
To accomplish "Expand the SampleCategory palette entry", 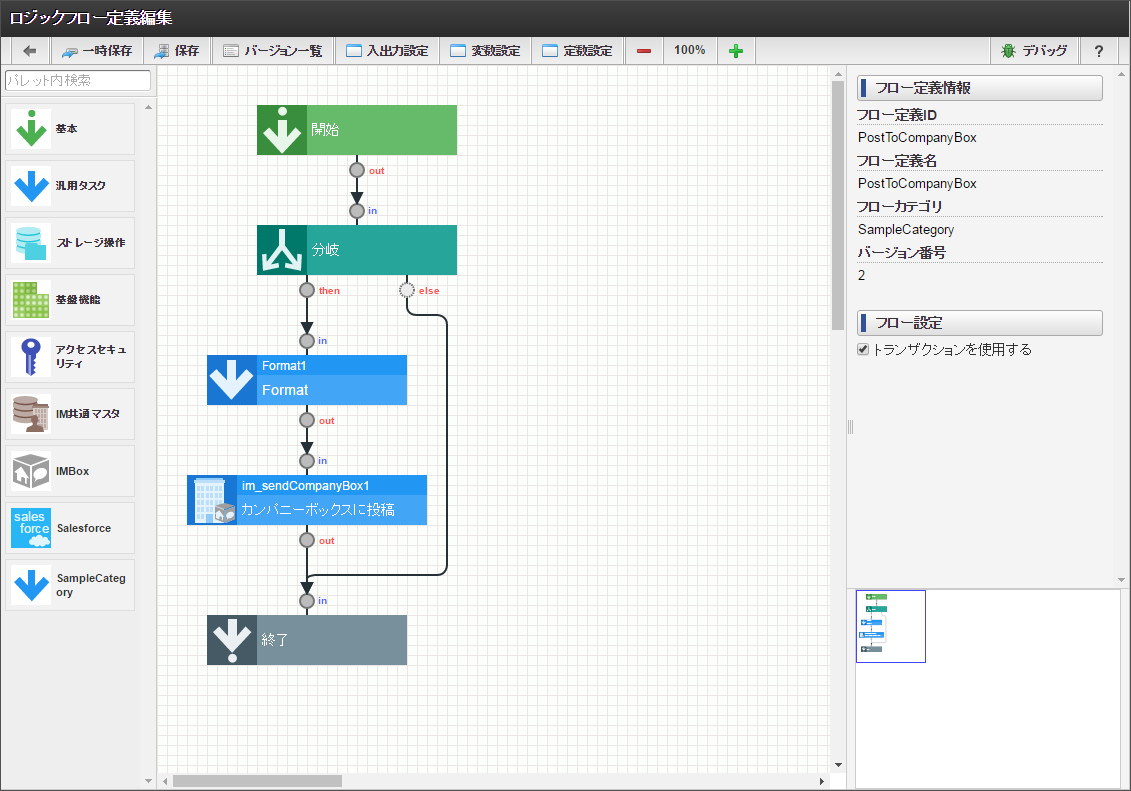I will 70,584.
